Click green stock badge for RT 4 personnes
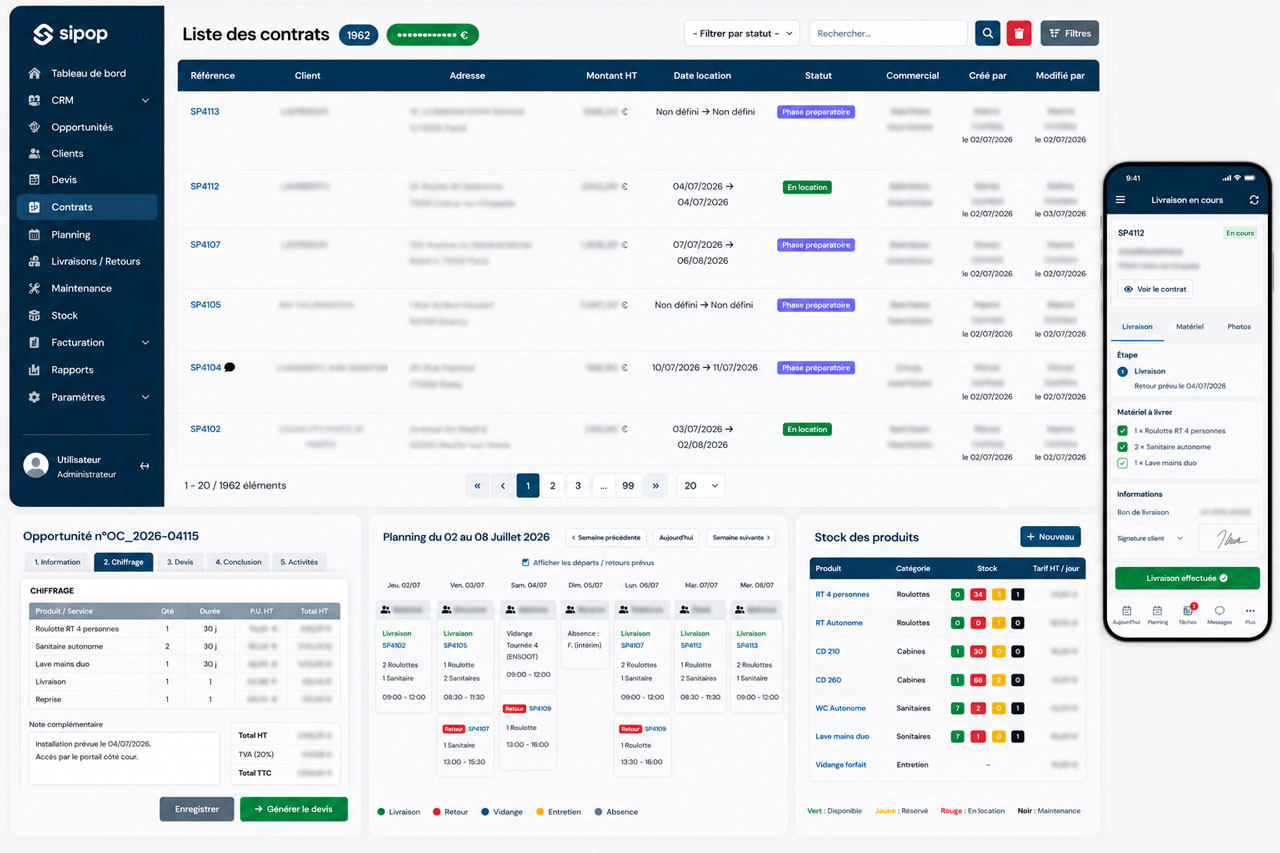 point(957,594)
